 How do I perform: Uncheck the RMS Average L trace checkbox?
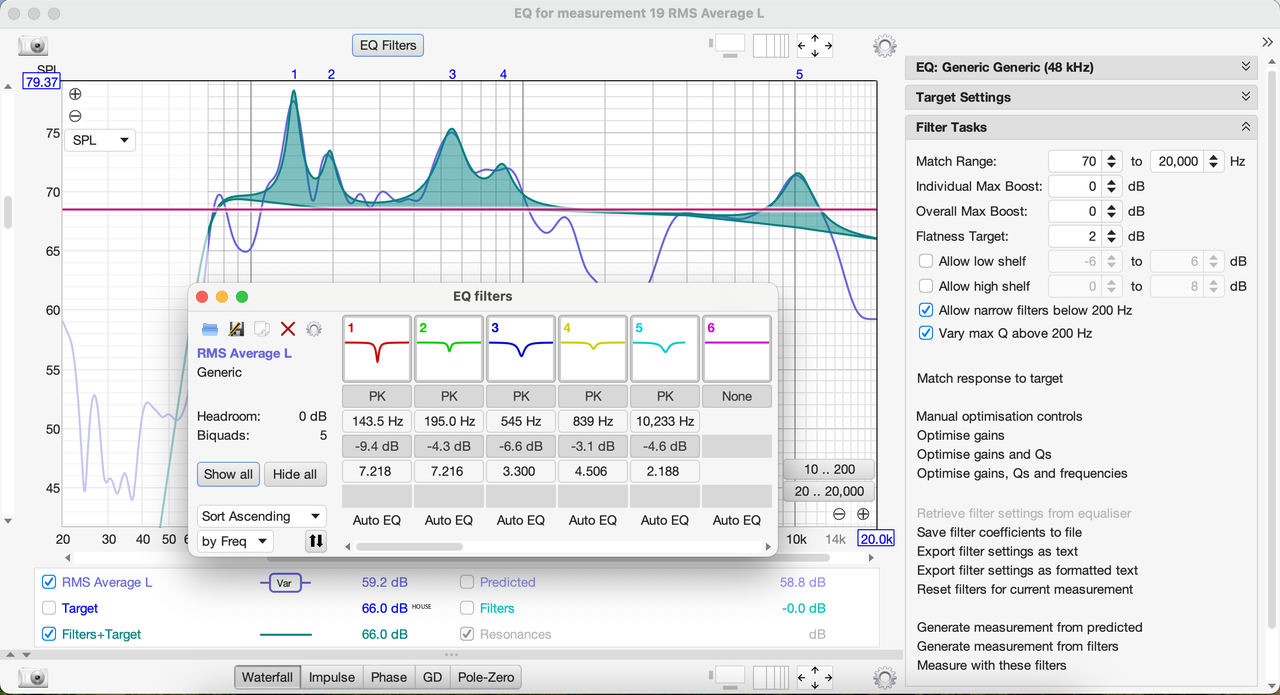49,582
